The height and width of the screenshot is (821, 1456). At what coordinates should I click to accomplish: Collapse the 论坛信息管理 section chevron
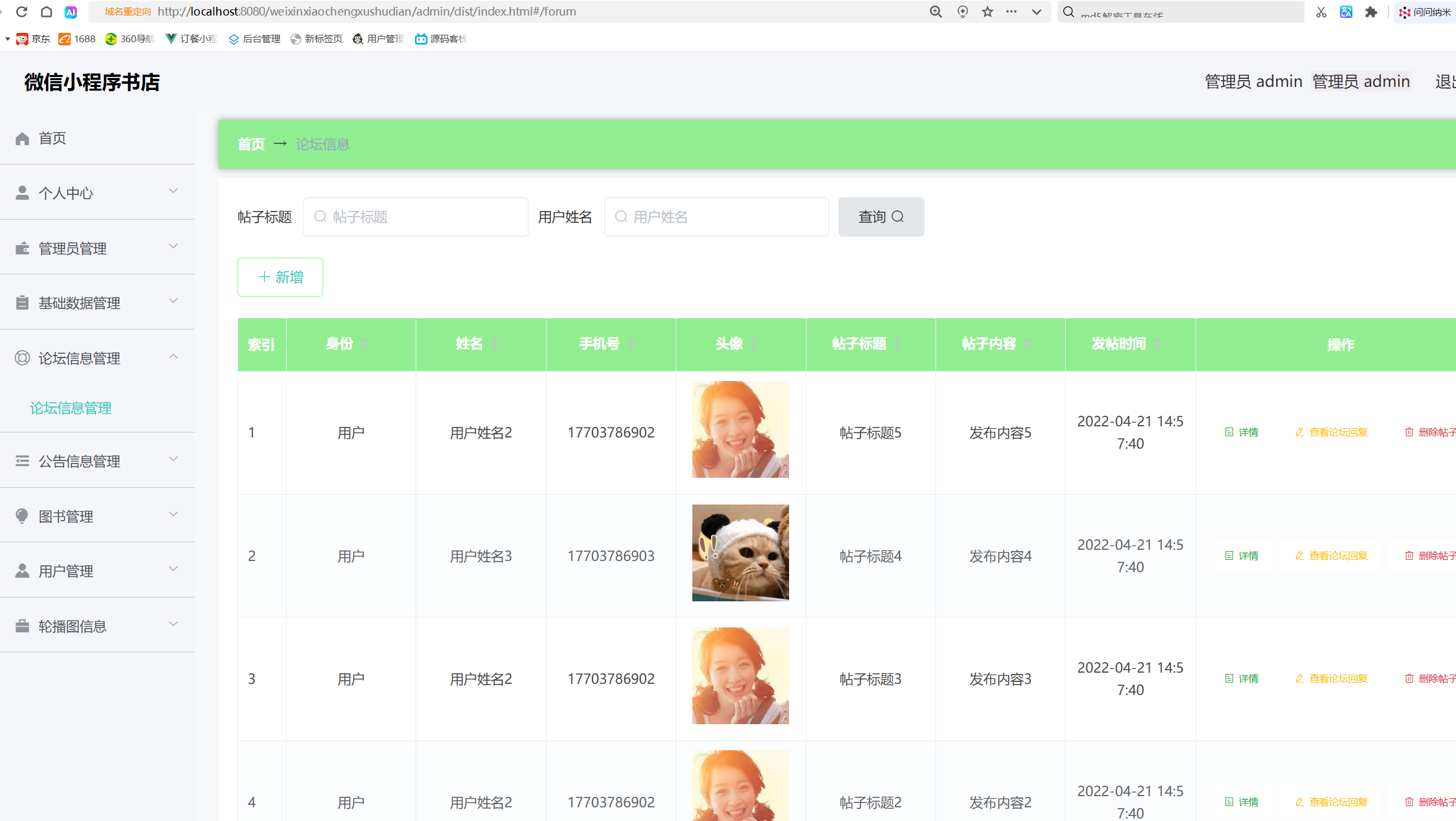173,356
